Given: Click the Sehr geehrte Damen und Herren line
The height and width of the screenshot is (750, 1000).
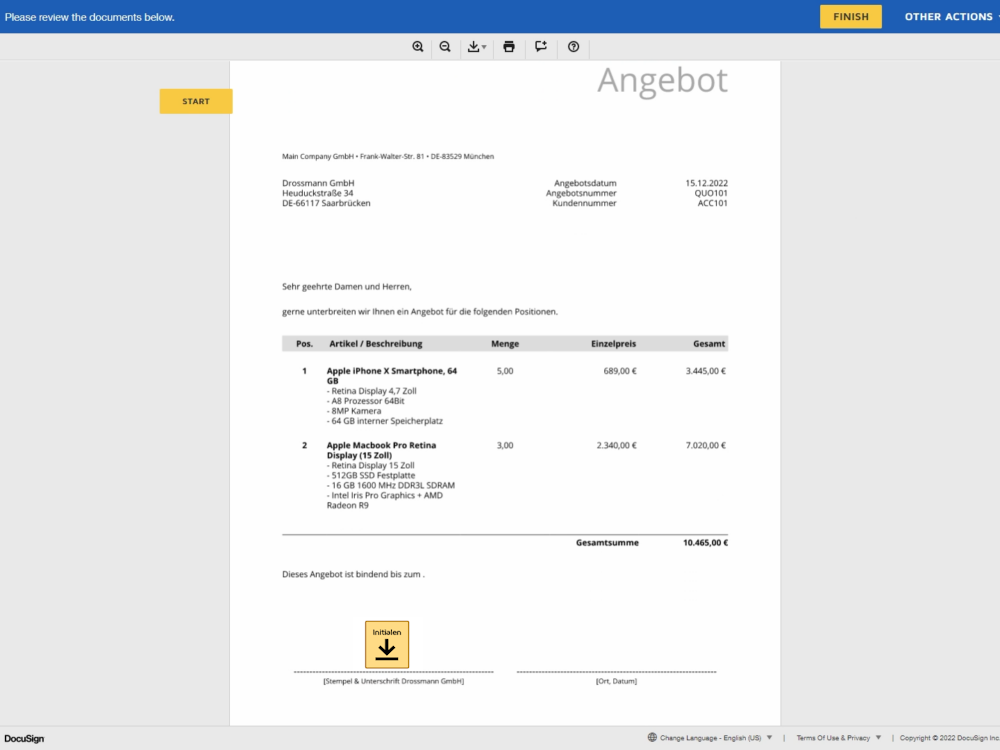Looking at the screenshot, I should (347, 287).
